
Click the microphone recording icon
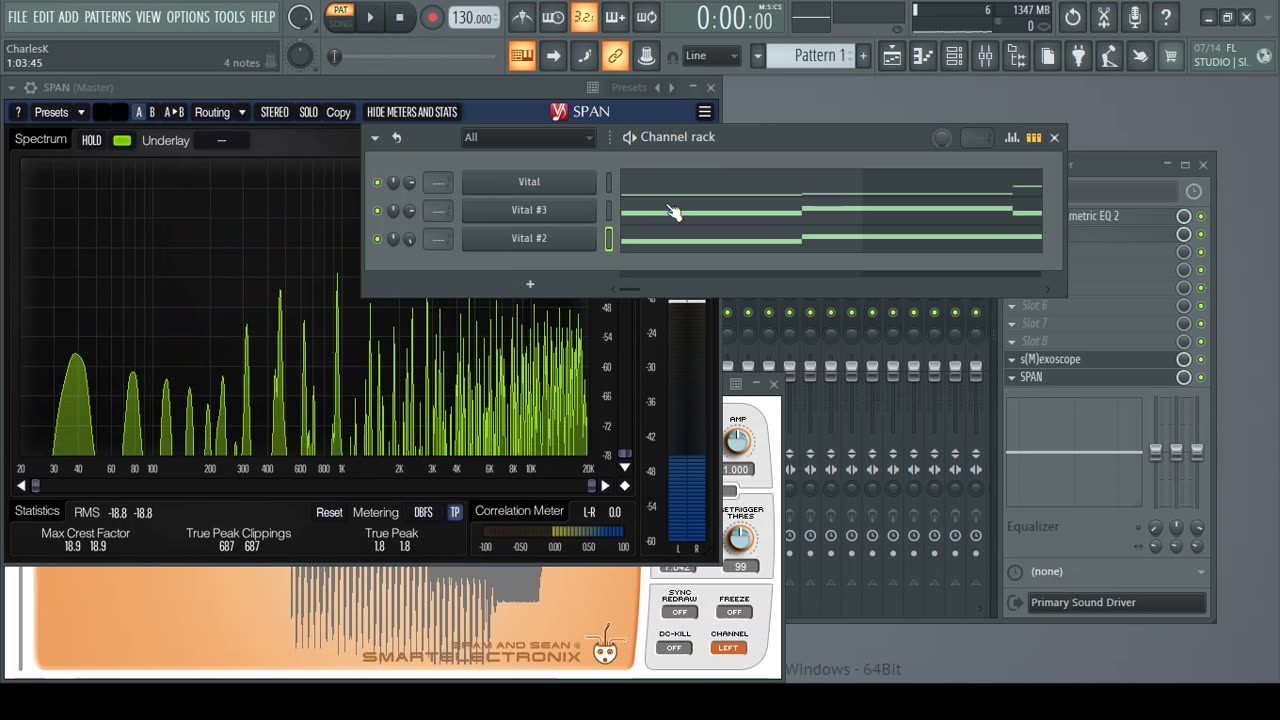(1134, 17)
